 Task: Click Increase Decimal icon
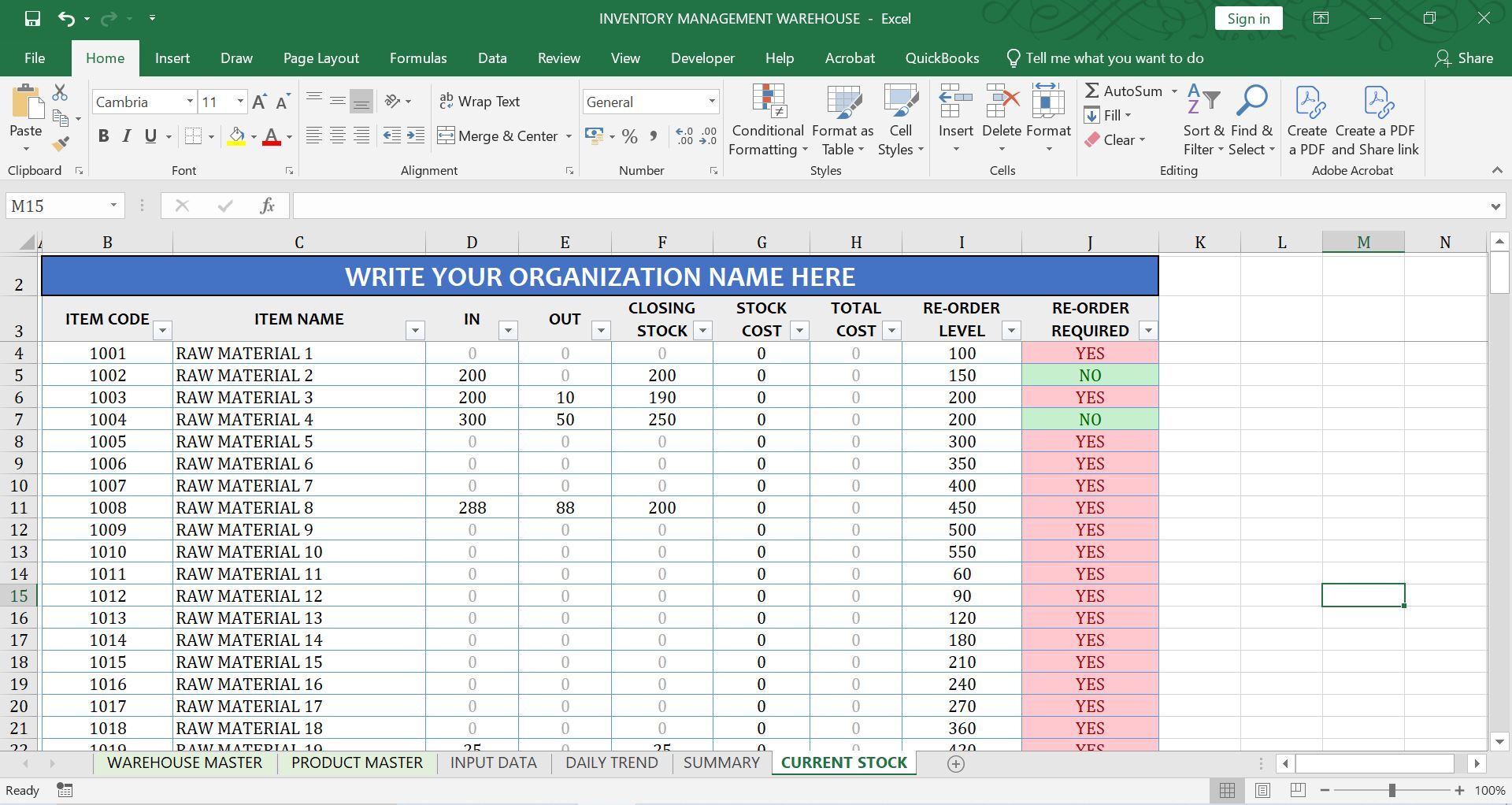tap(684, 136)
